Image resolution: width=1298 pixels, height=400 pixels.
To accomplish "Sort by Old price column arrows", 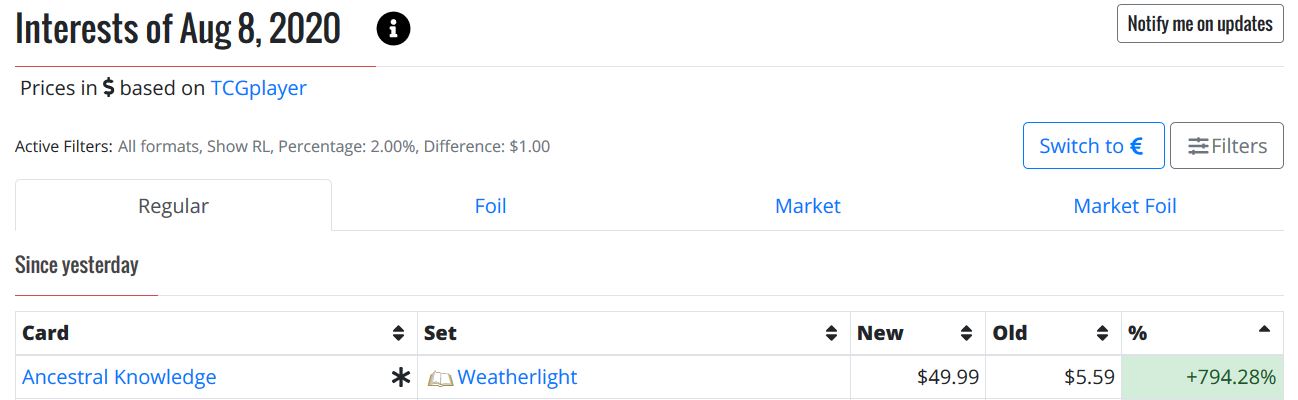I will pyautogui.click(x=1102, y=334).
